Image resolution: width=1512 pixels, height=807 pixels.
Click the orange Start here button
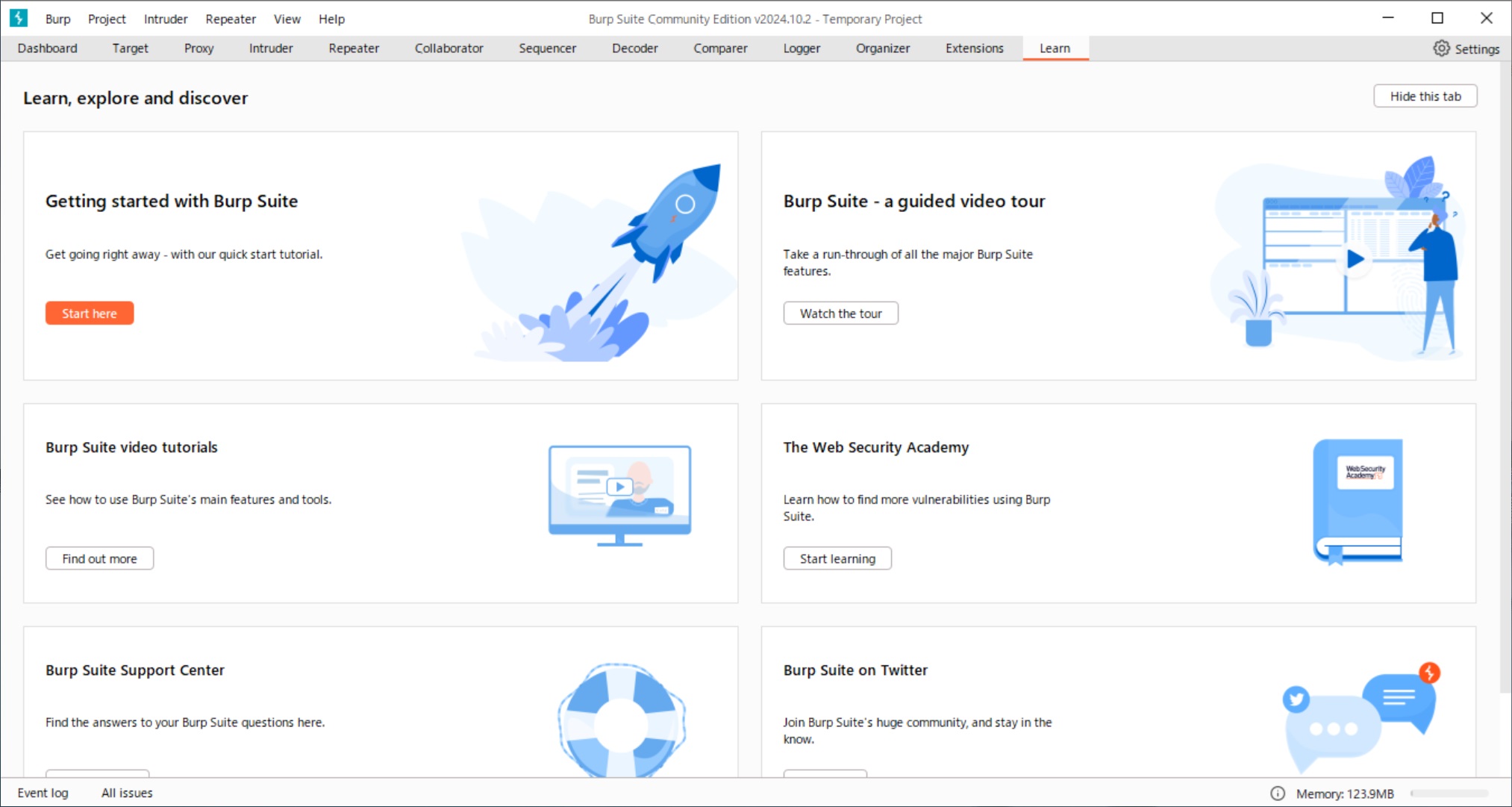(x=90, y=314)
